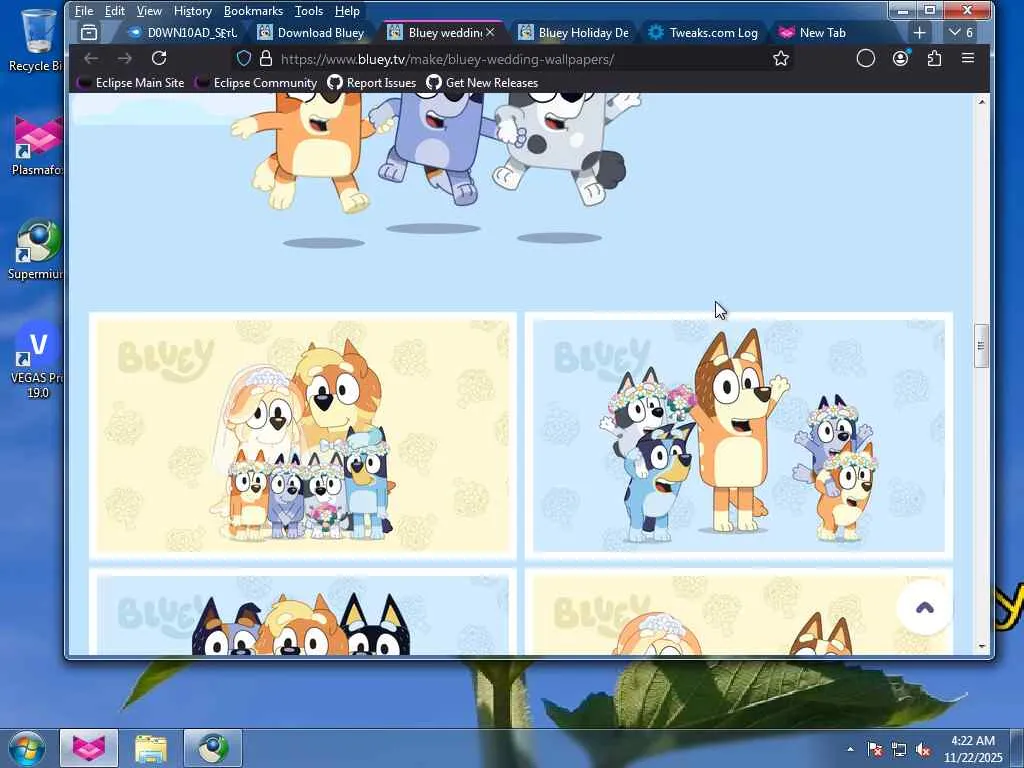Open Eclipse Main Site bookmark
Screen dimensions: 1024x768
[131, 83]
